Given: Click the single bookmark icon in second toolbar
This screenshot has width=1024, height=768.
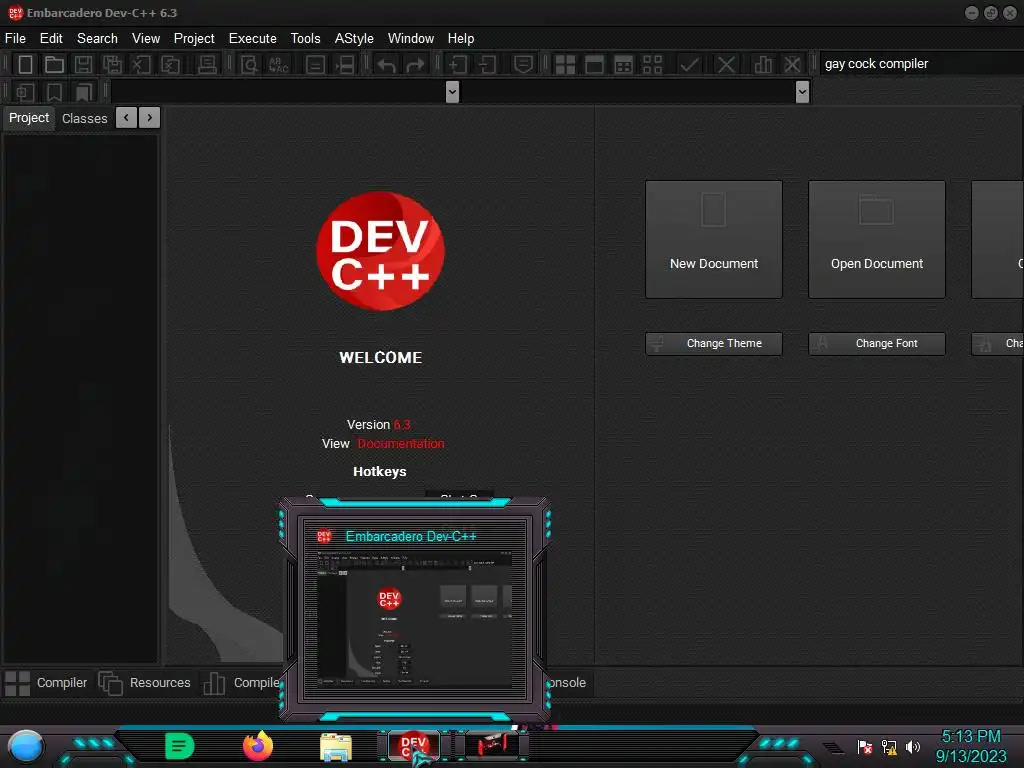Looking at the screenshot, I should point(54,92).
